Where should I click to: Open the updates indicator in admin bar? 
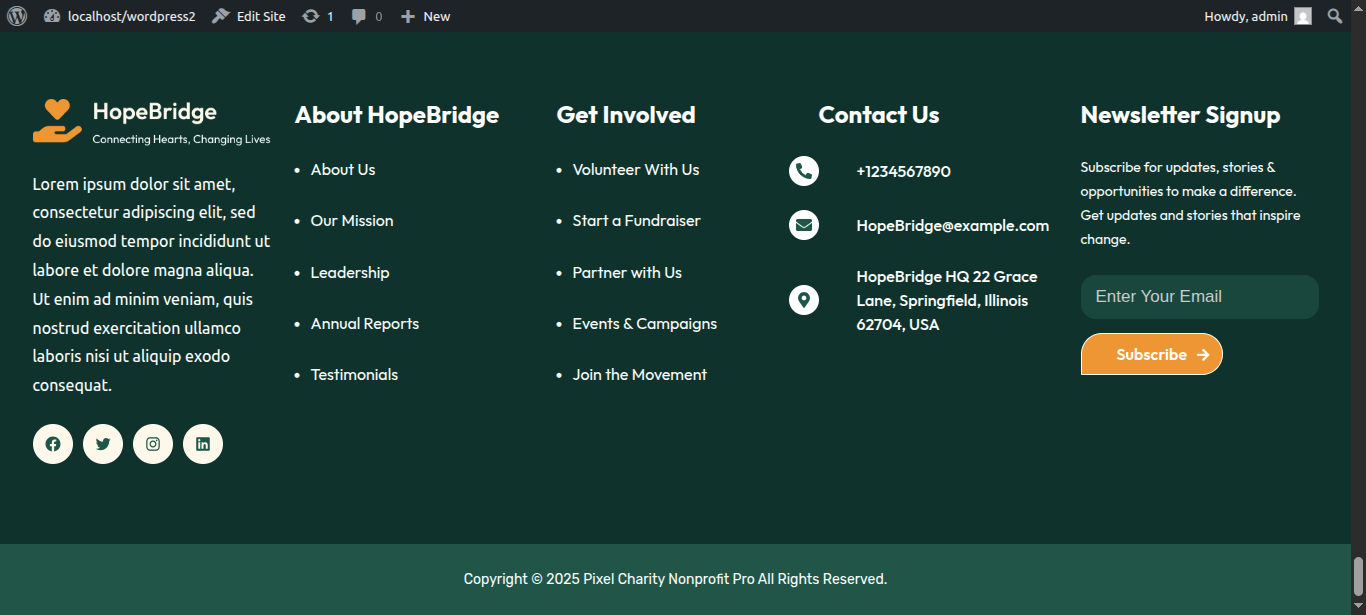[x=318, y=16]
